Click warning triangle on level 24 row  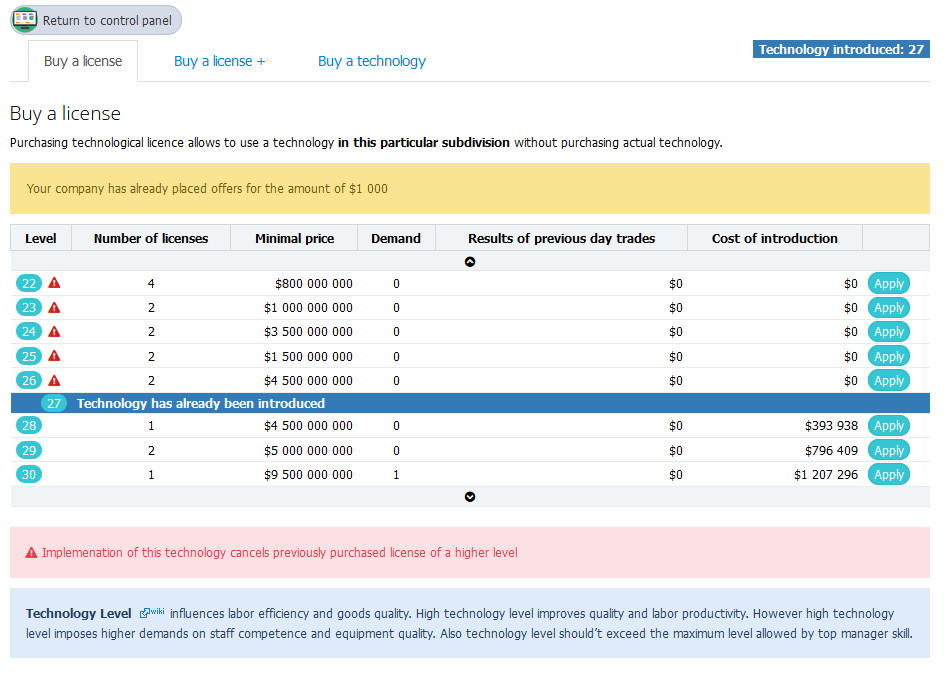click(54, 331)
